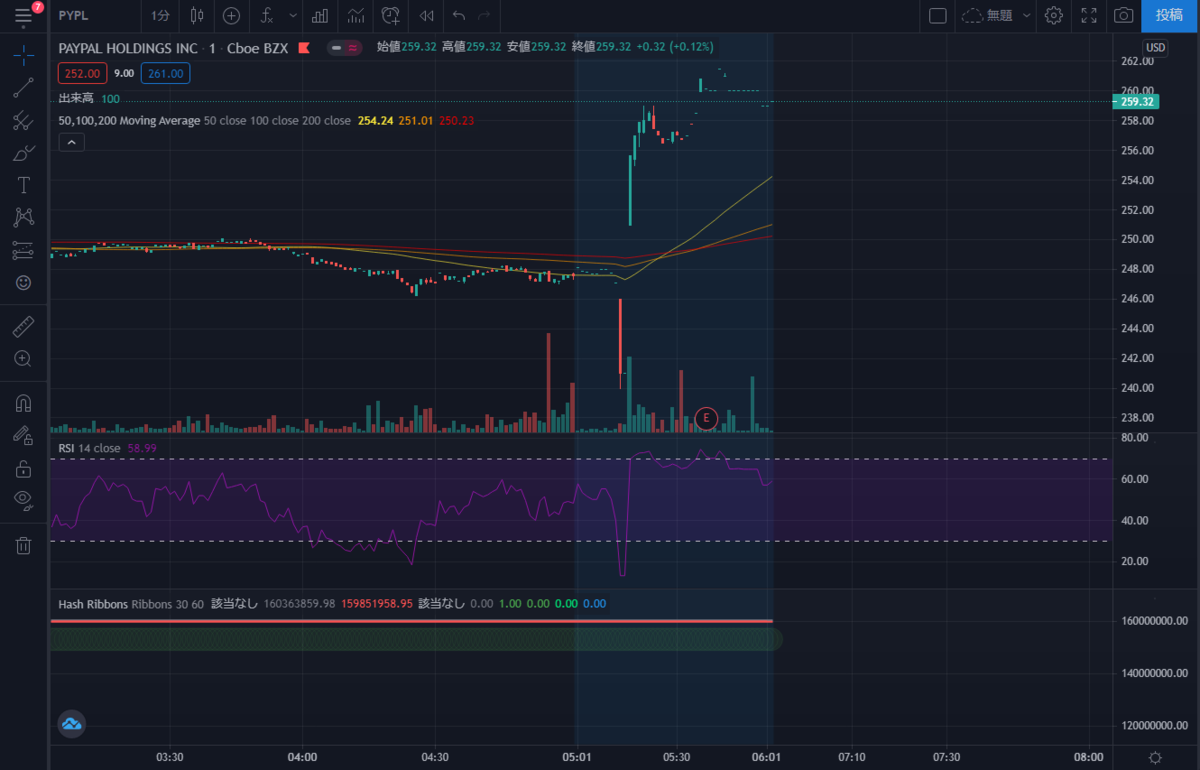Expand the indicator templates dropdown arrow
The image size is (1200, 770).
pyautogui.click(x=293, y=15)
